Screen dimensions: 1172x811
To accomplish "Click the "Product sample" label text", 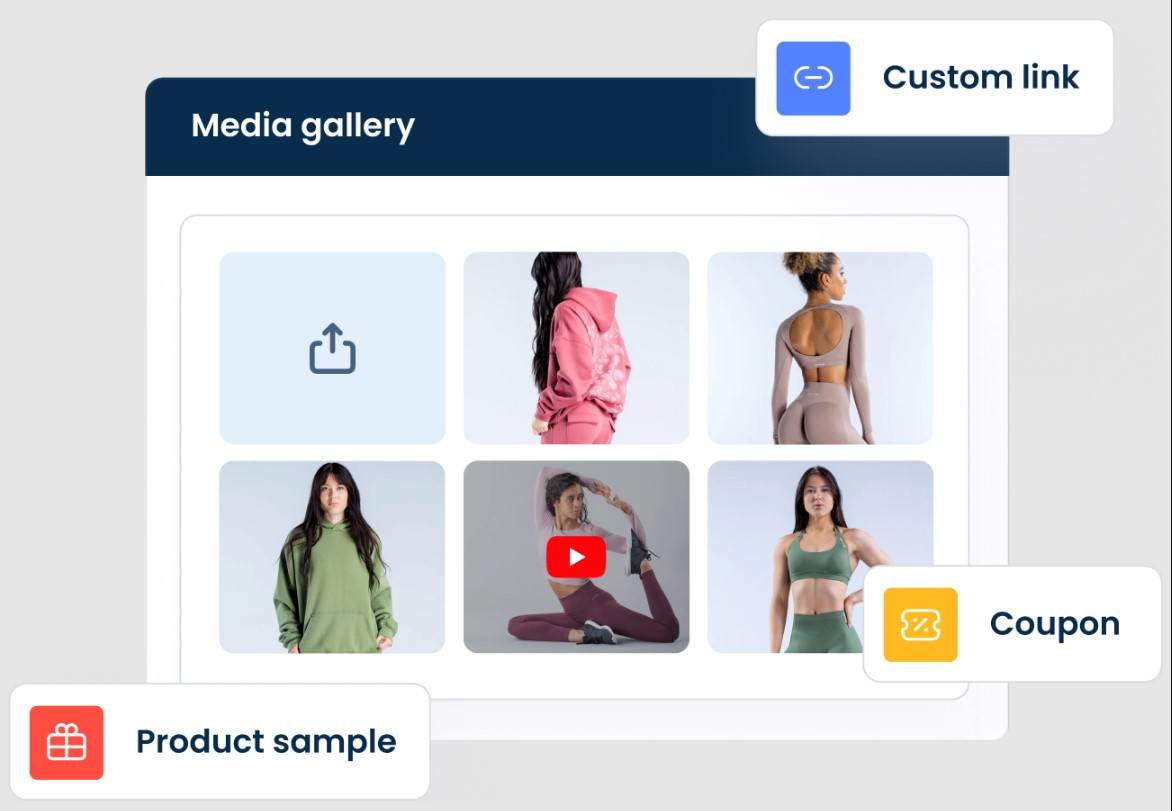I will coord(266,742).
